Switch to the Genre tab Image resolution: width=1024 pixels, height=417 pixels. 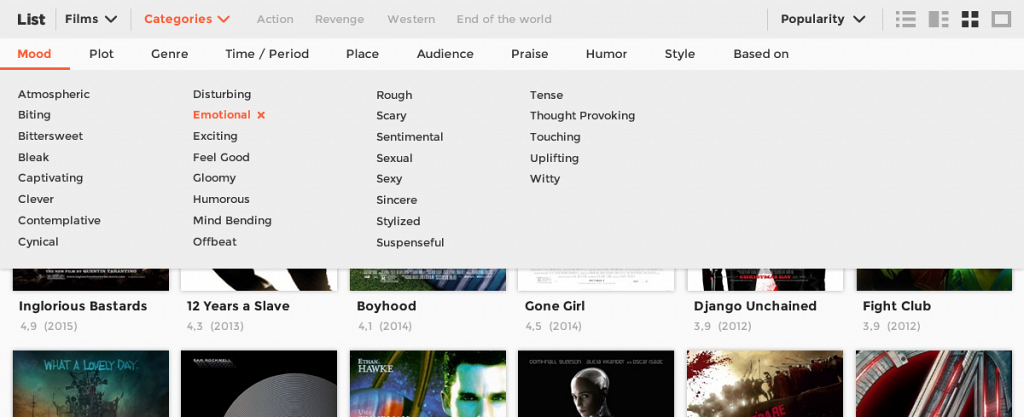[x=169, y=54]
